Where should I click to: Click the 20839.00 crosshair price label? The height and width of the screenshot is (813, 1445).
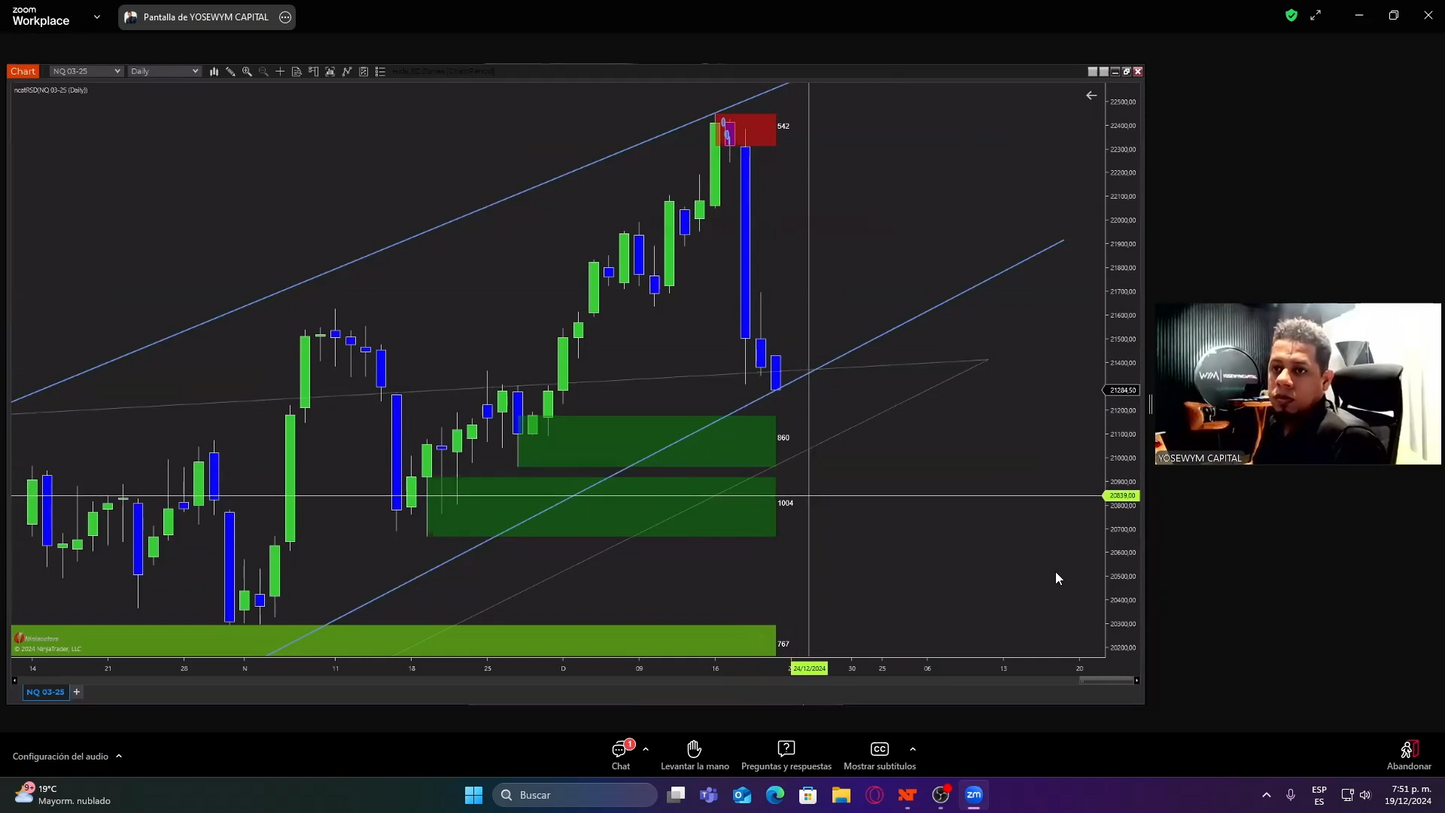click(1122, 496)
